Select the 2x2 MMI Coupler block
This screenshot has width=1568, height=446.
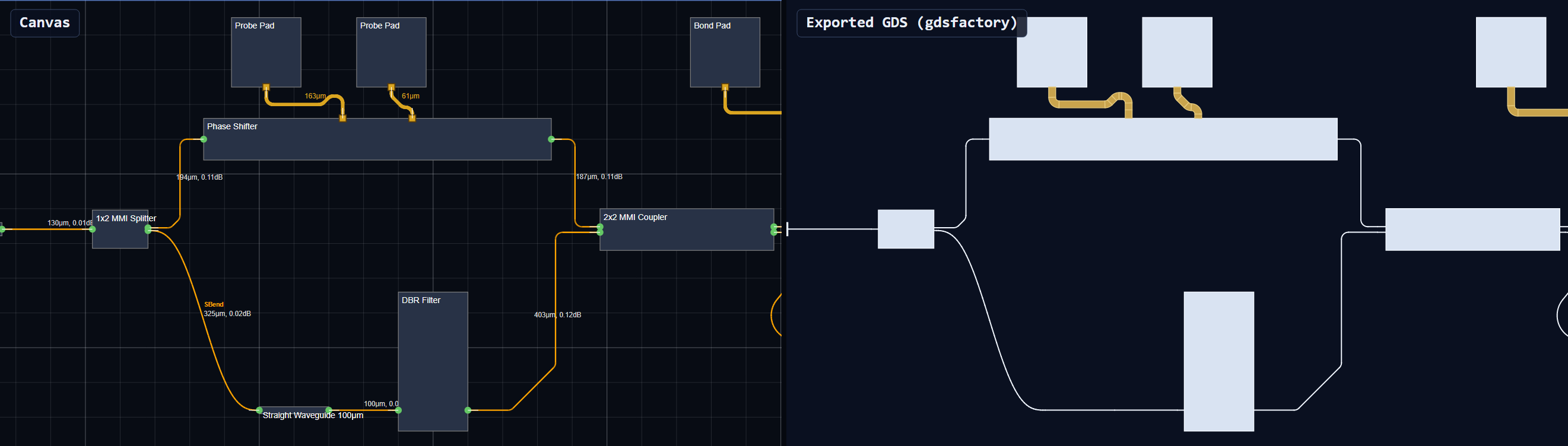687,230
